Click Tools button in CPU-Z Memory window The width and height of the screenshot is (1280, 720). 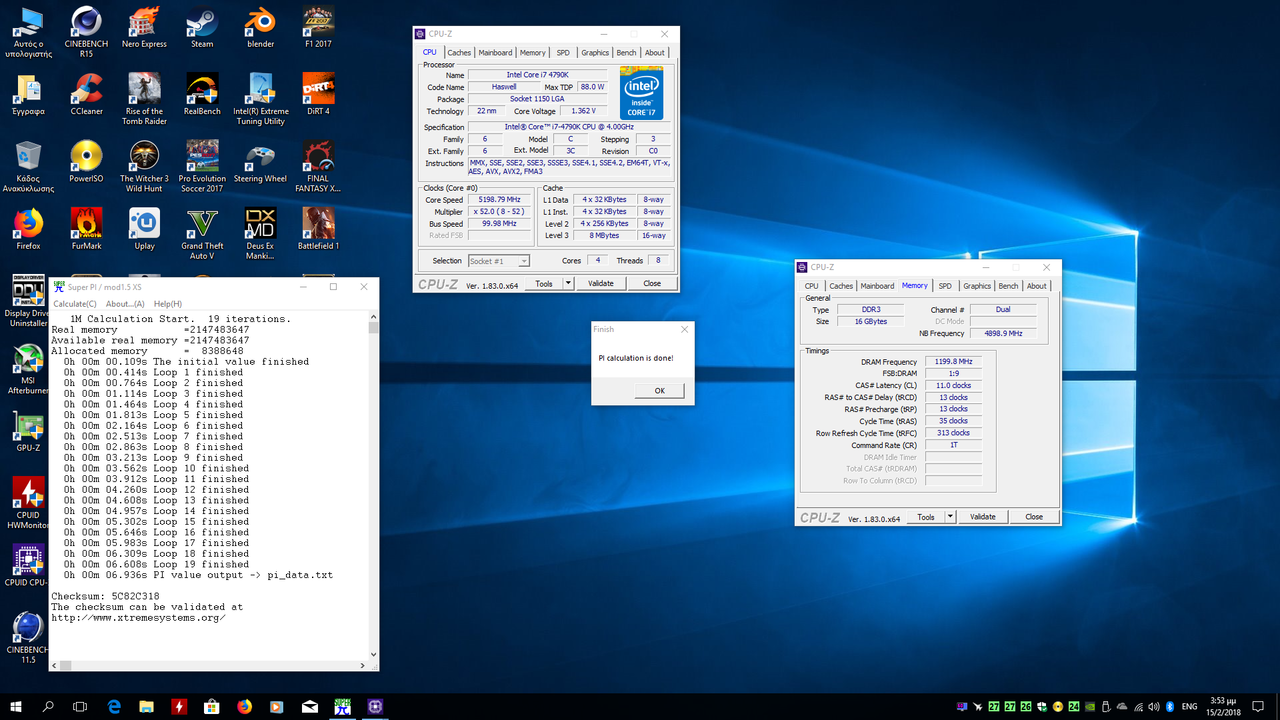click(926, 517)
